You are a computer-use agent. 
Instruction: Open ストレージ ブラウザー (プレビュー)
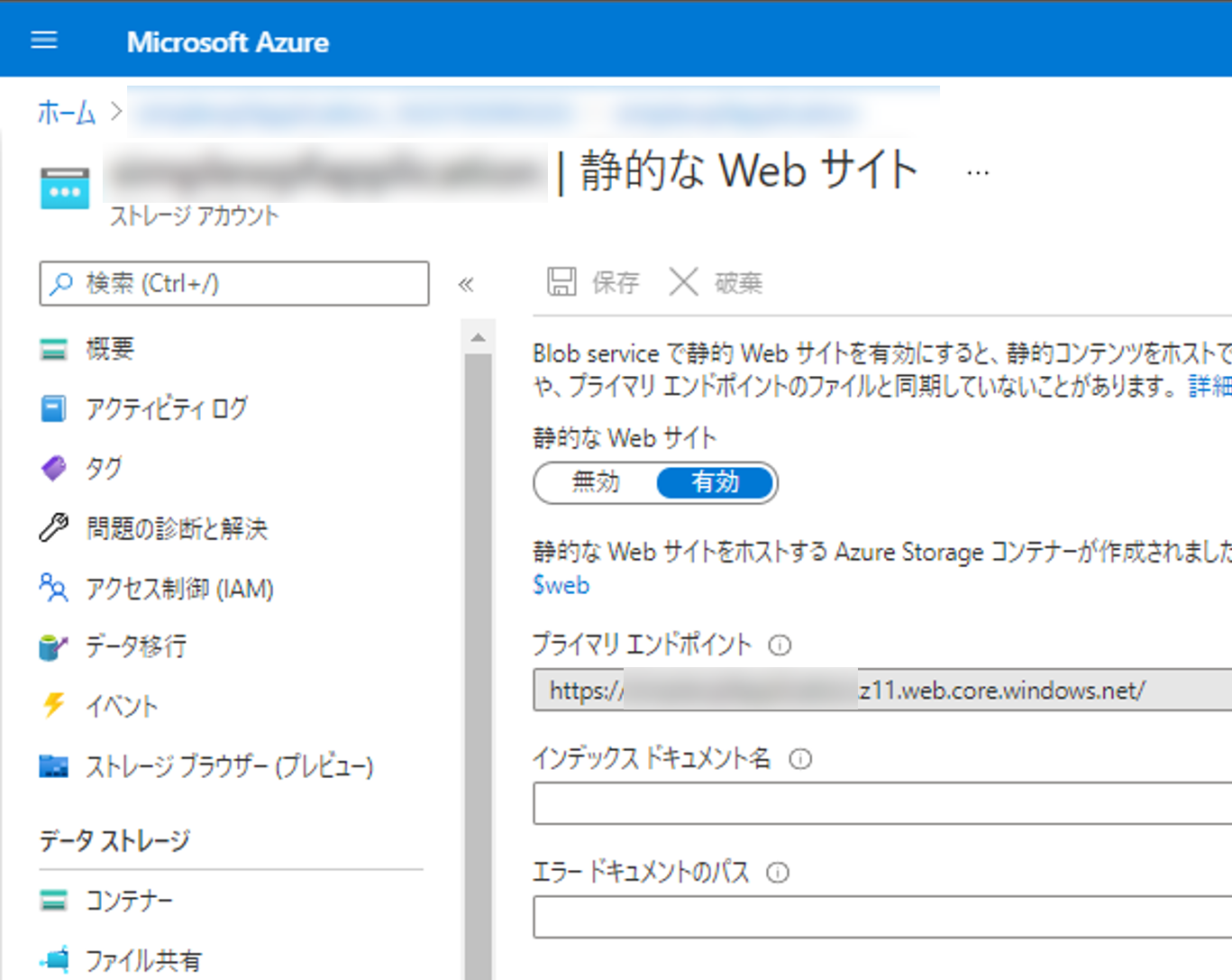[x=229, y=766]
